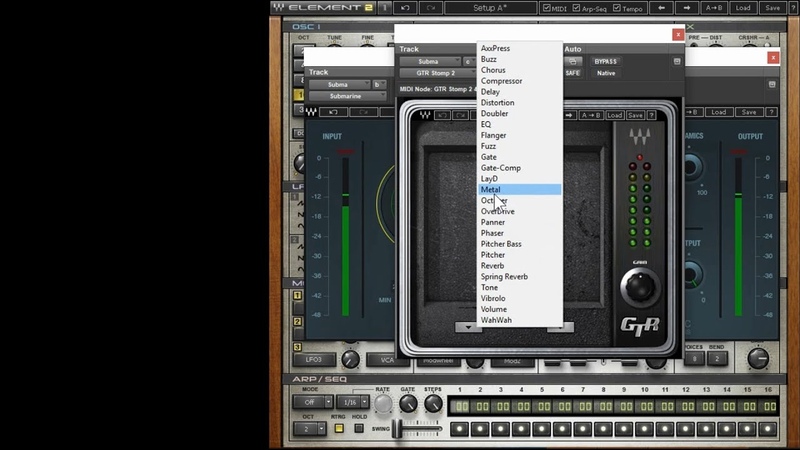Image resolution: width=800 pixels, height=450 pixels.
Task: Click the step 1 value display 00
Action: (462, 407)
